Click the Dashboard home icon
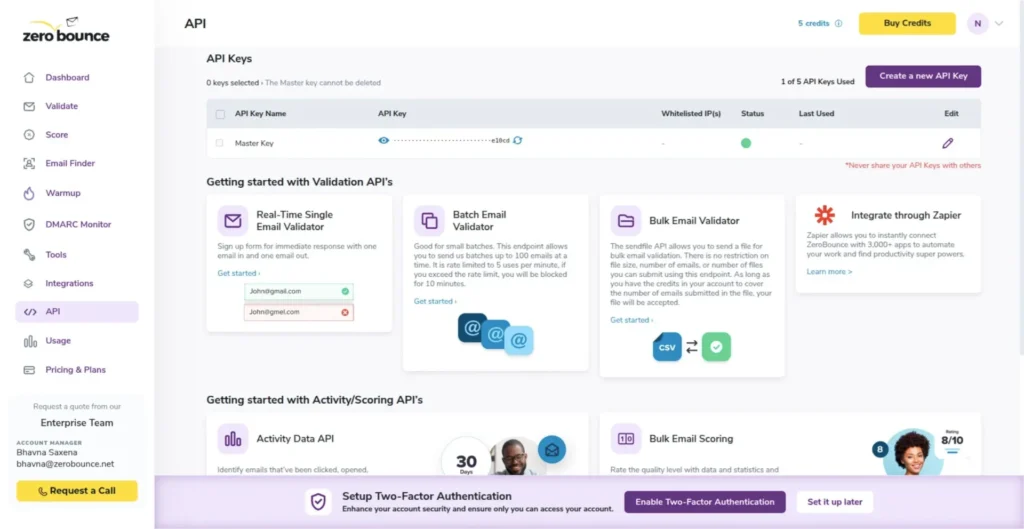 pos(29,78)
